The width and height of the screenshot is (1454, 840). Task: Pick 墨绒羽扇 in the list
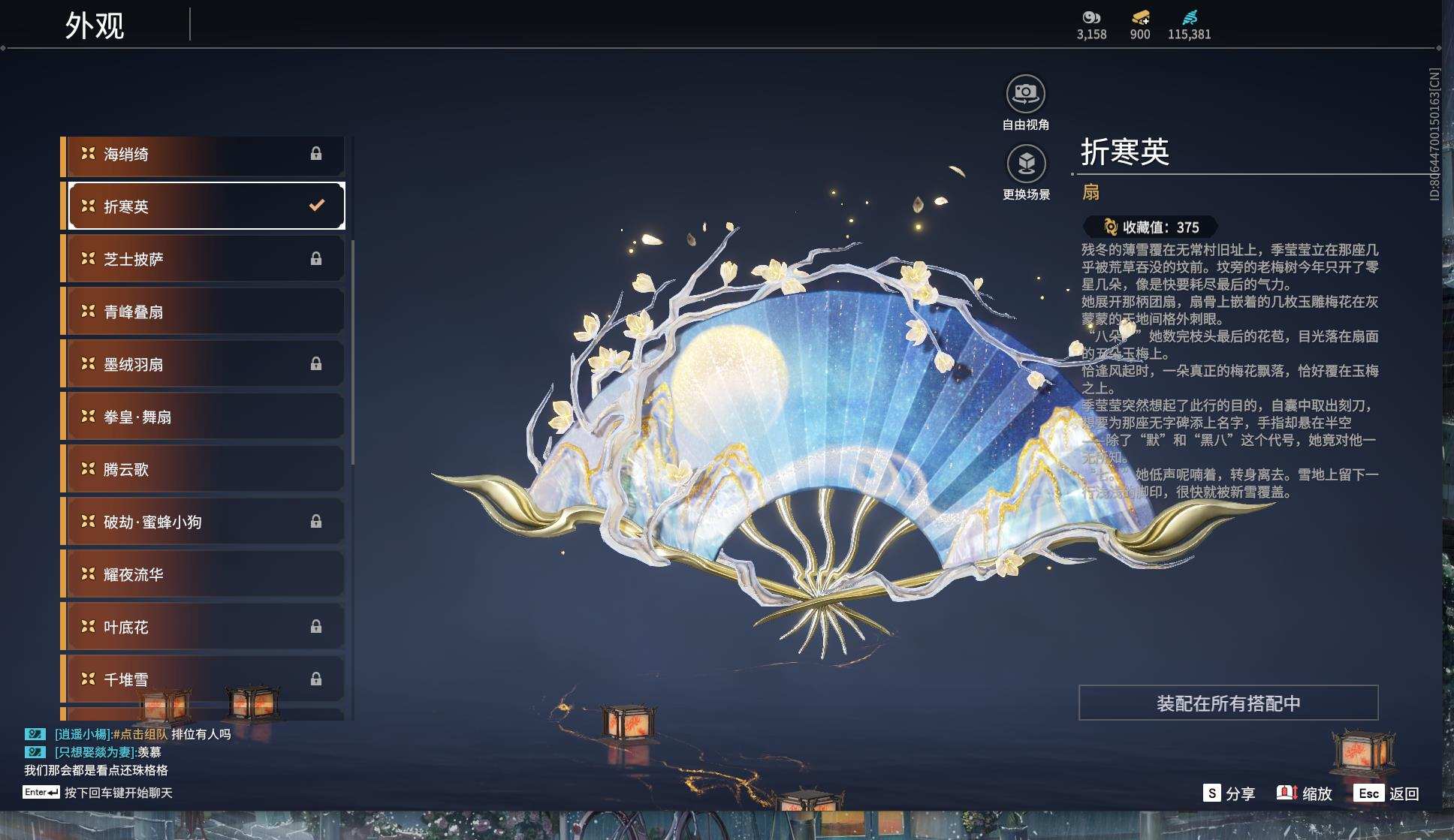click(204, 364)
